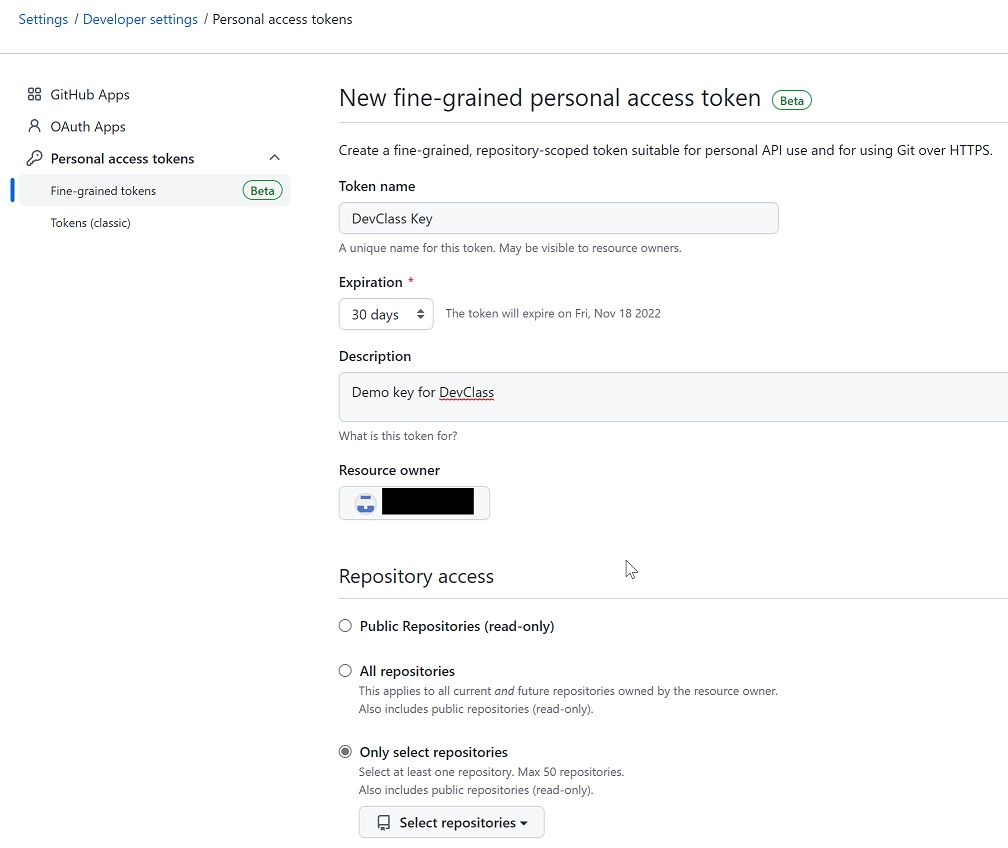The image size is (1008, 848).
Task: Click the repository book icon in Select repositories
Action: click(x=383, y=822)
